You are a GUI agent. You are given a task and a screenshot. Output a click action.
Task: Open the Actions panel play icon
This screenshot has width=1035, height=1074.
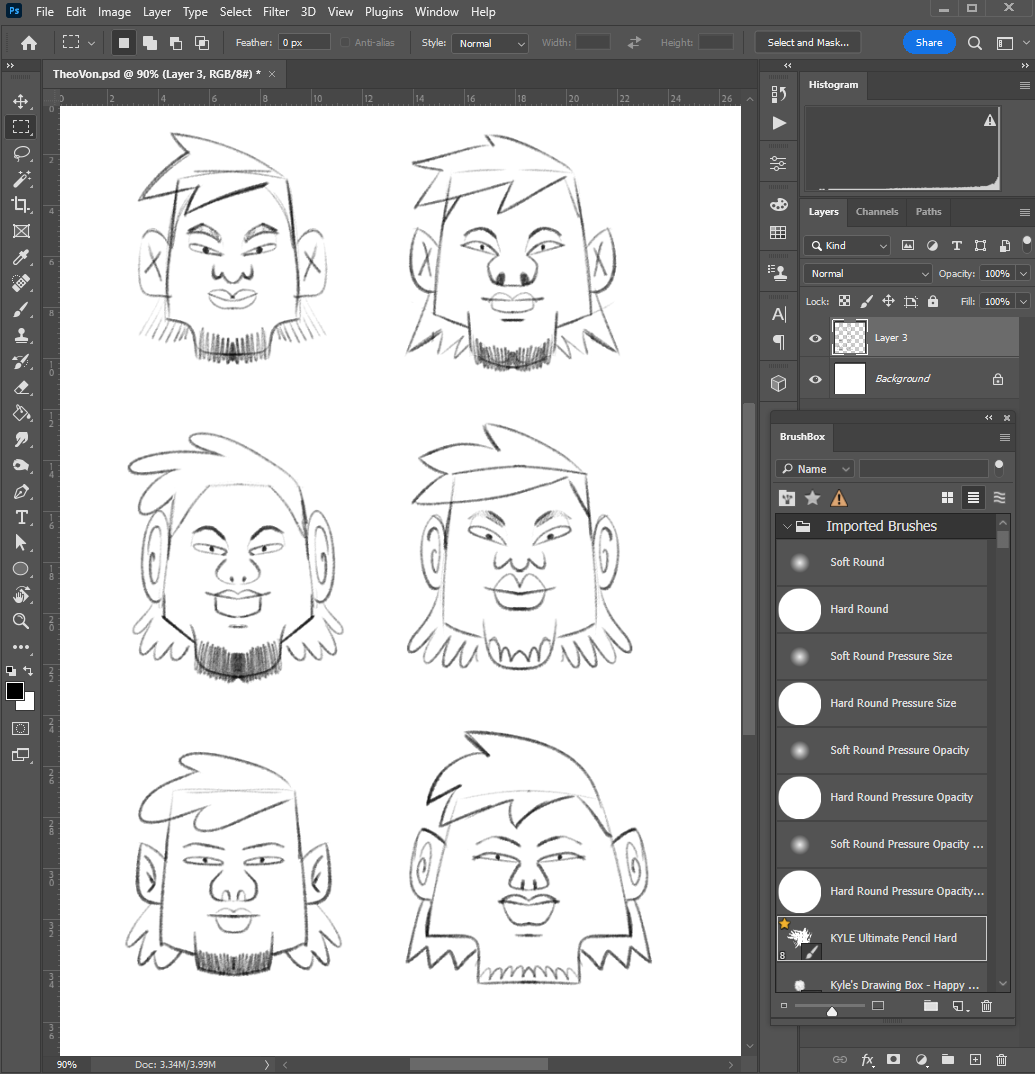coord(779,123)
